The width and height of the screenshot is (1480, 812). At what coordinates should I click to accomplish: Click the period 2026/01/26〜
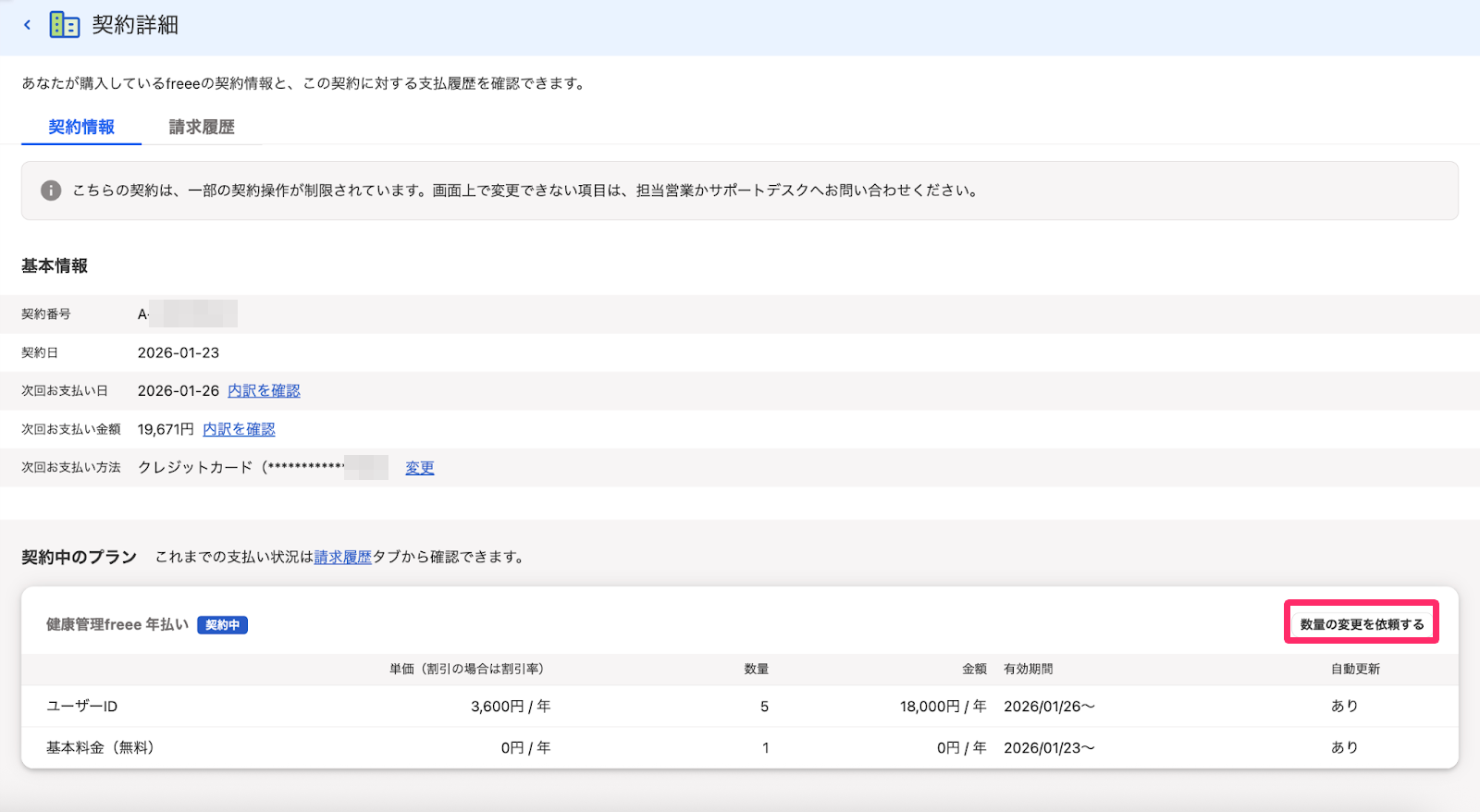tap(1049, 707)
